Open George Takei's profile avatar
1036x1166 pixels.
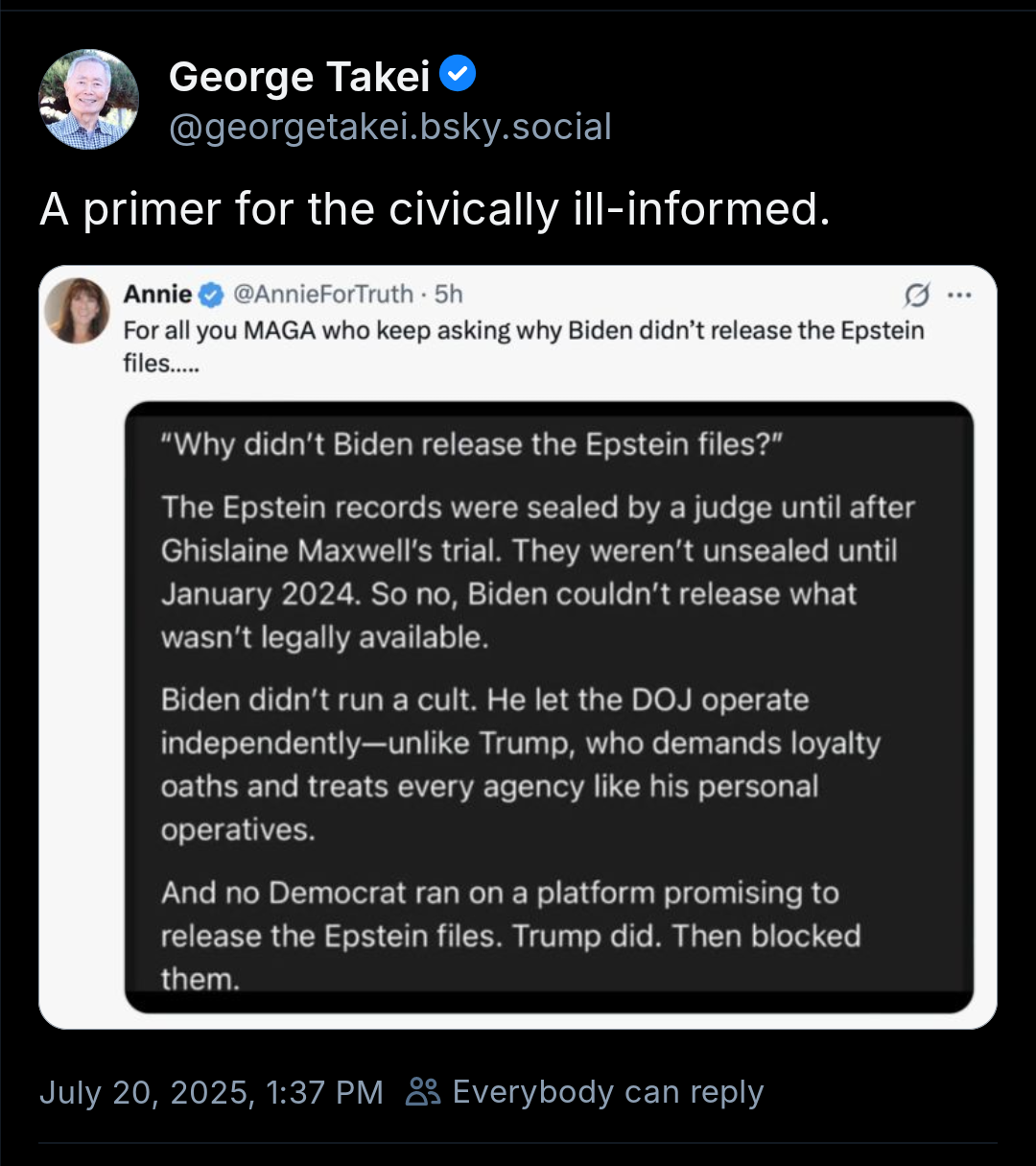point(88,99)
